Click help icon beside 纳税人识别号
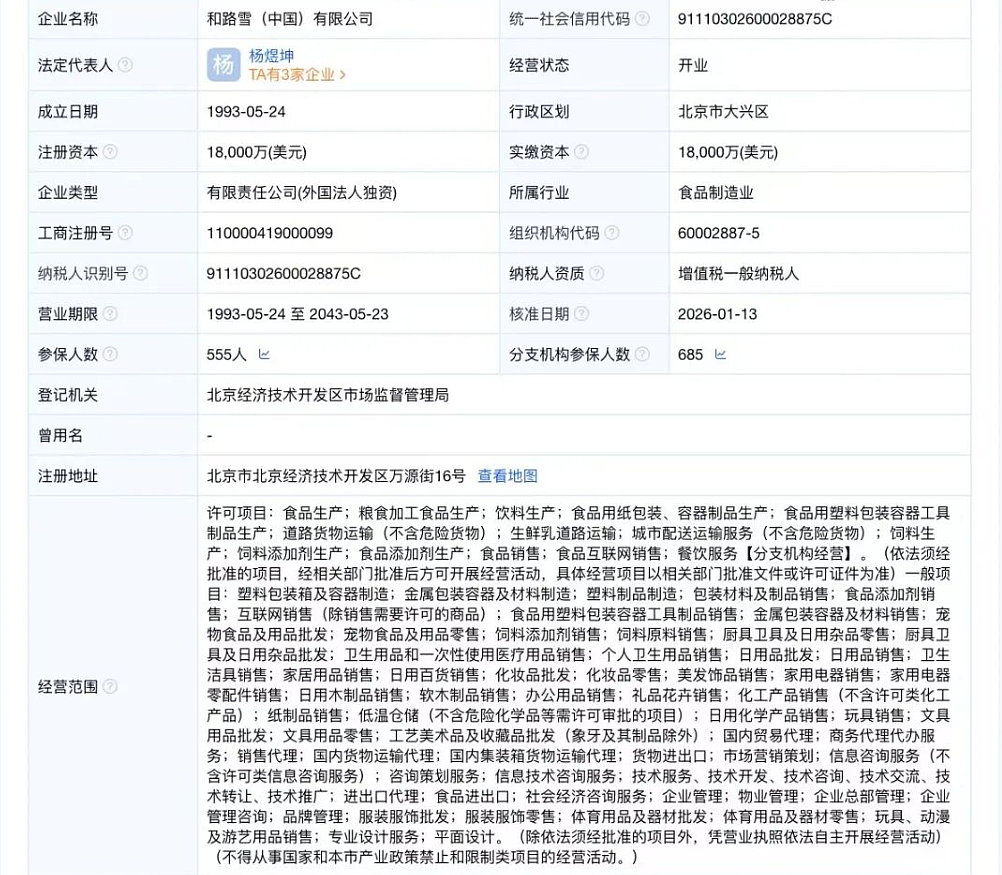 (141, 273)
